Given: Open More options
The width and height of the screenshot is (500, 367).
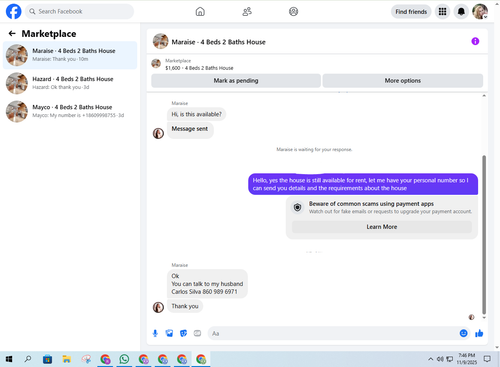Looking at the screenshot, I should [403, 81].
